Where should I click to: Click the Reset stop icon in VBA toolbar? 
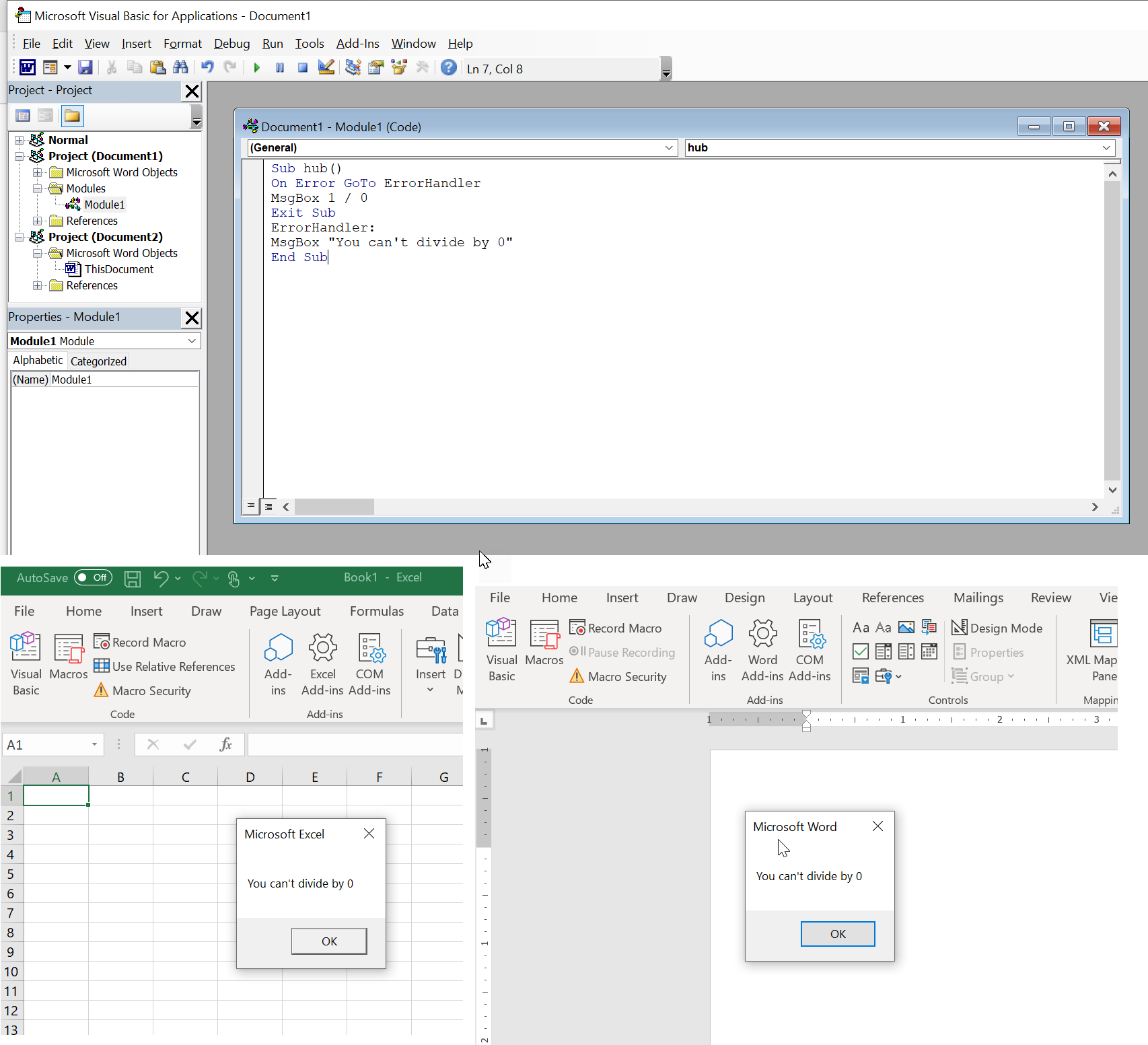tap(303, 67)
